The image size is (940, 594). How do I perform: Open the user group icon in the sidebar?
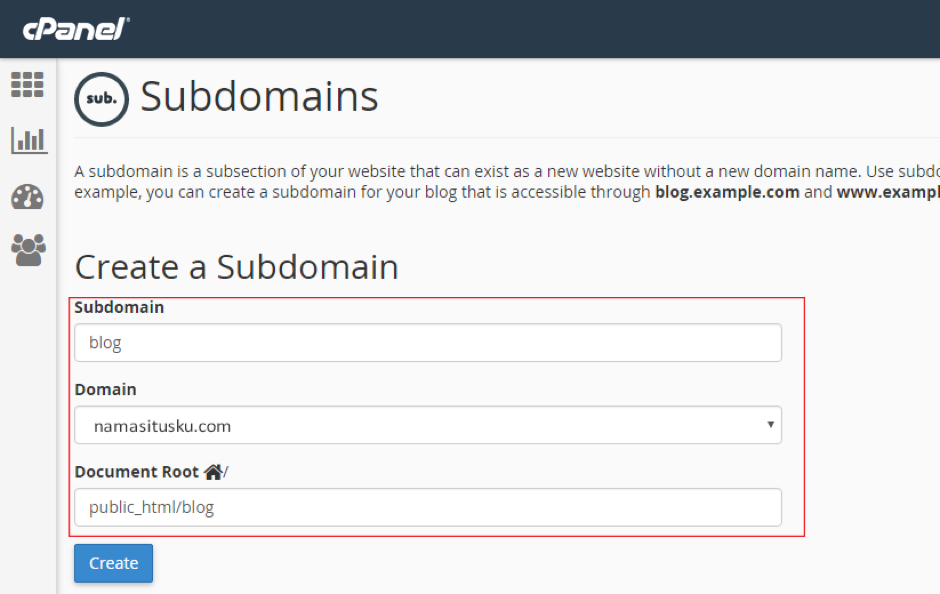click(x=27, y=251)
